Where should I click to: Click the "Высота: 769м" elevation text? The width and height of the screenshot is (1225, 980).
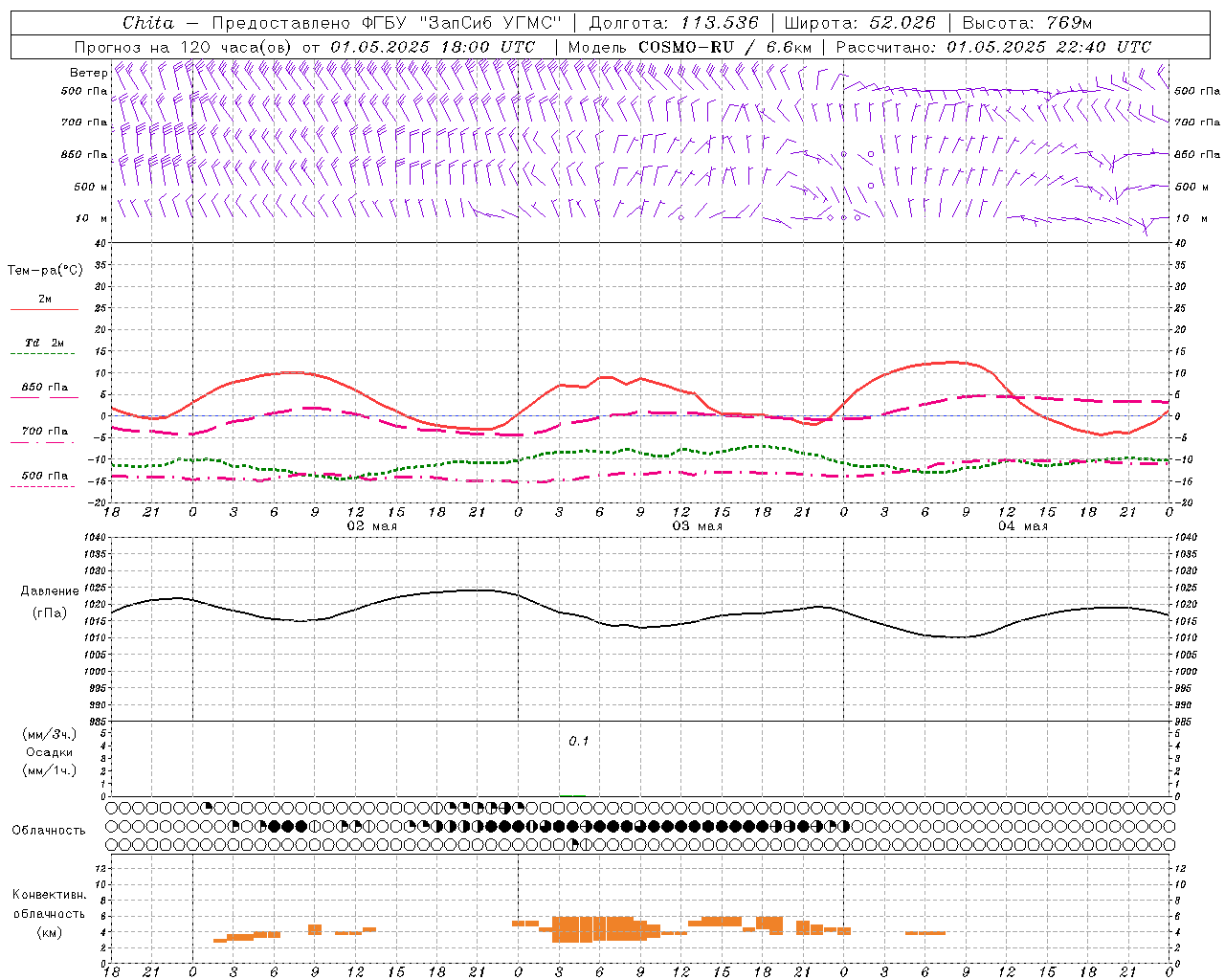pos(1027,23)
